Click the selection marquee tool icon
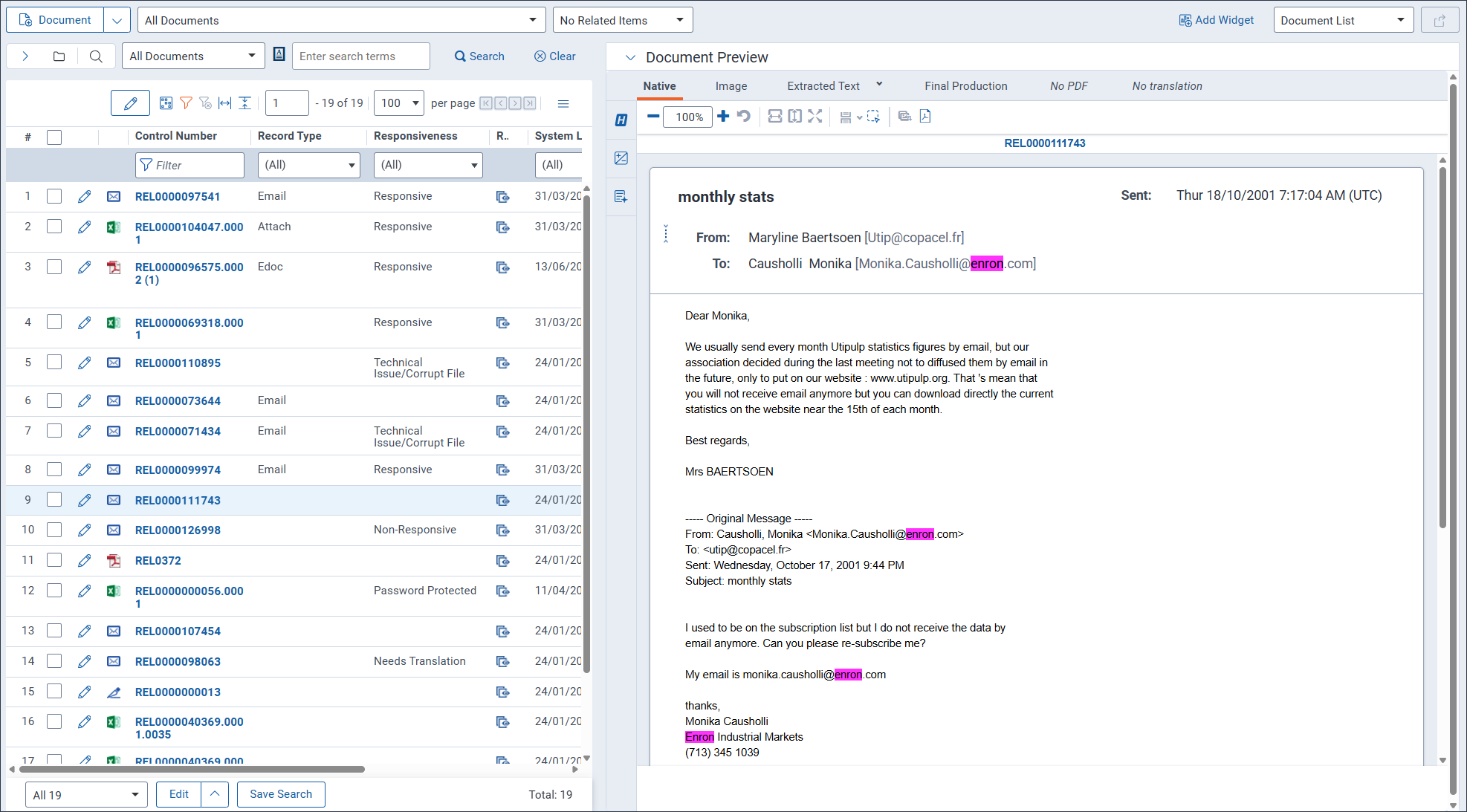Image resolution: width=1467 pixels, height=812 pixels. tap(874, 117)
